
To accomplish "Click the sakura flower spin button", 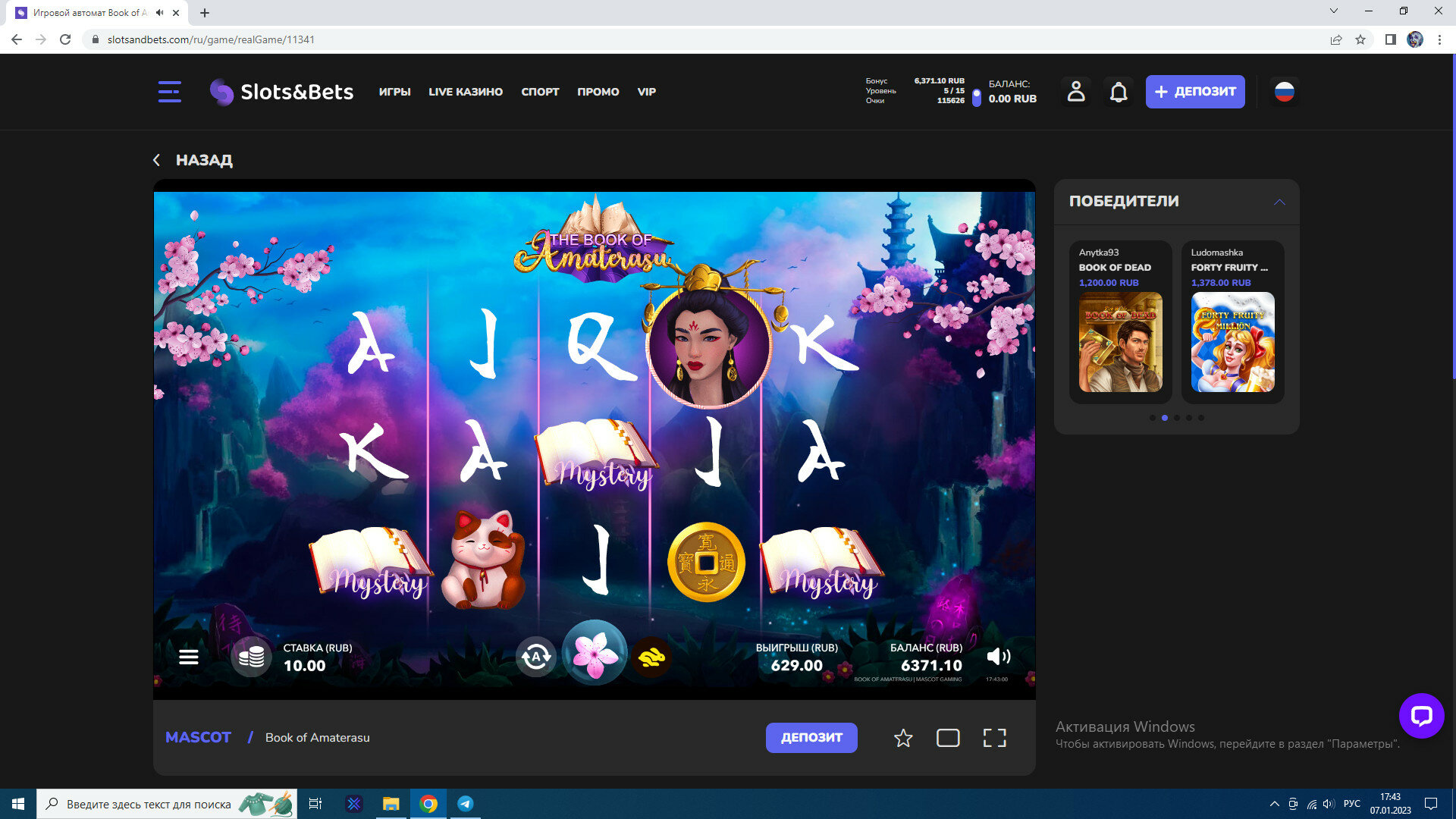I will (595, 654).
